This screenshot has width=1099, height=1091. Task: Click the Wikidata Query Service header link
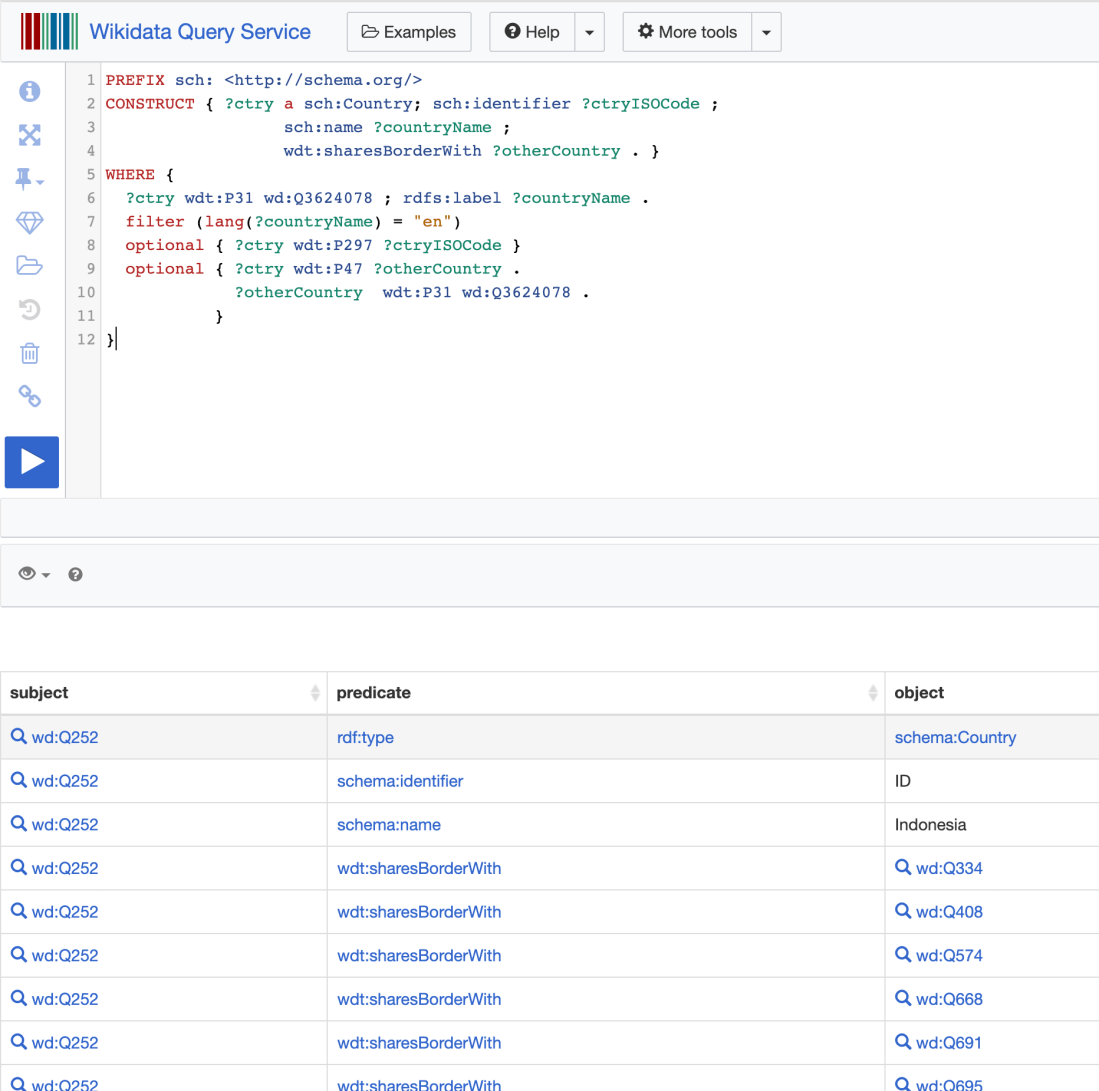(199, 31)
